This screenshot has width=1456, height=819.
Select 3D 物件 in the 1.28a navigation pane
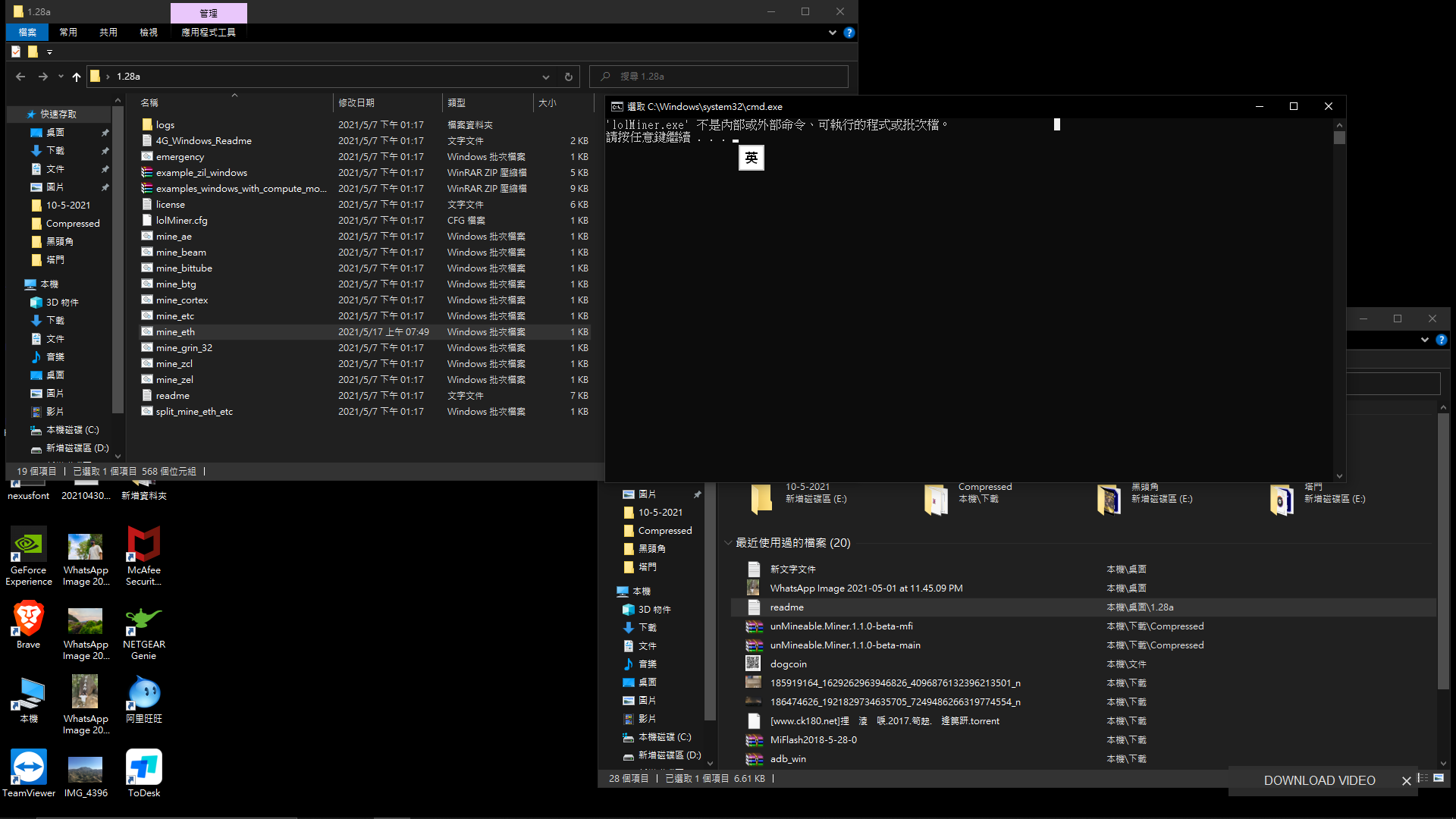click(x=62, y=303)
